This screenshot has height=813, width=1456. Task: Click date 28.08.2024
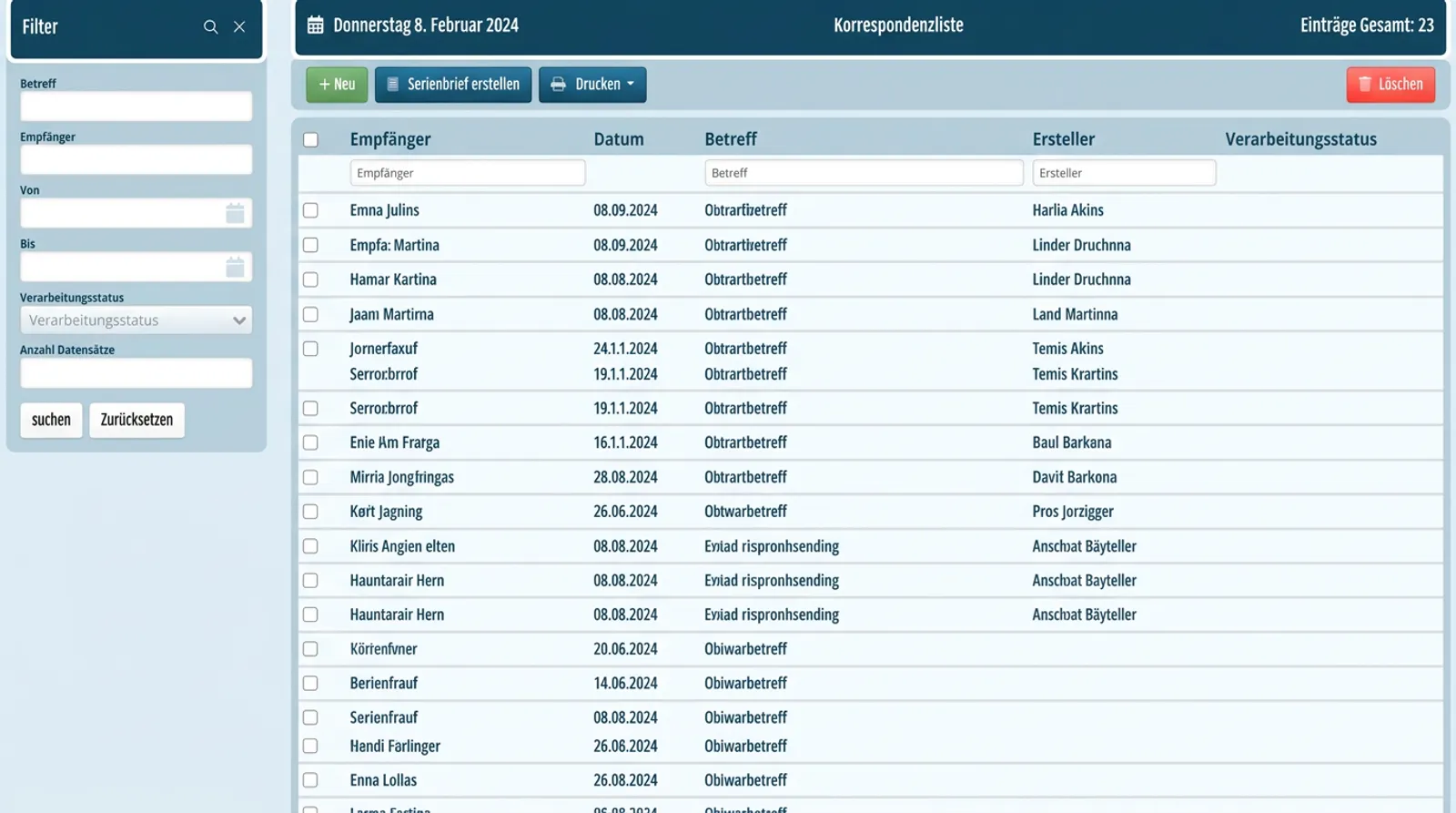coord(626,477)
